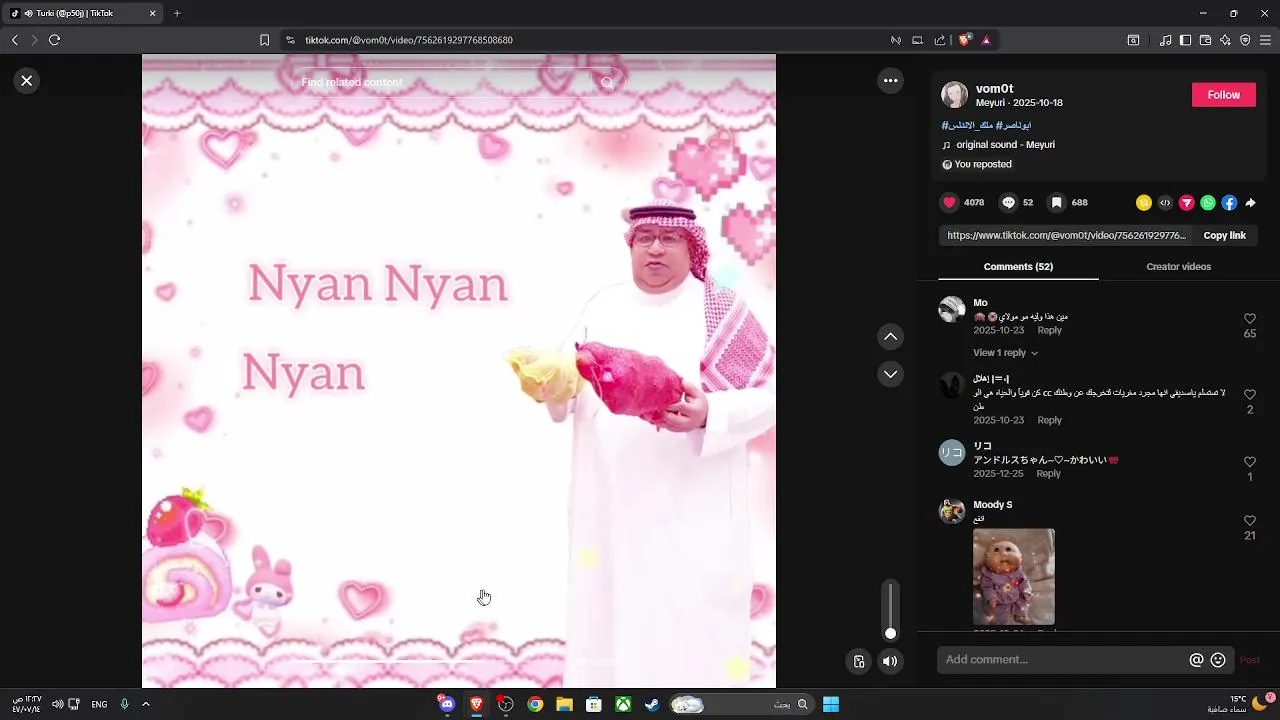Open Mo's profile avatar
Screen dimensions: 1280x720
click(952, 309)
